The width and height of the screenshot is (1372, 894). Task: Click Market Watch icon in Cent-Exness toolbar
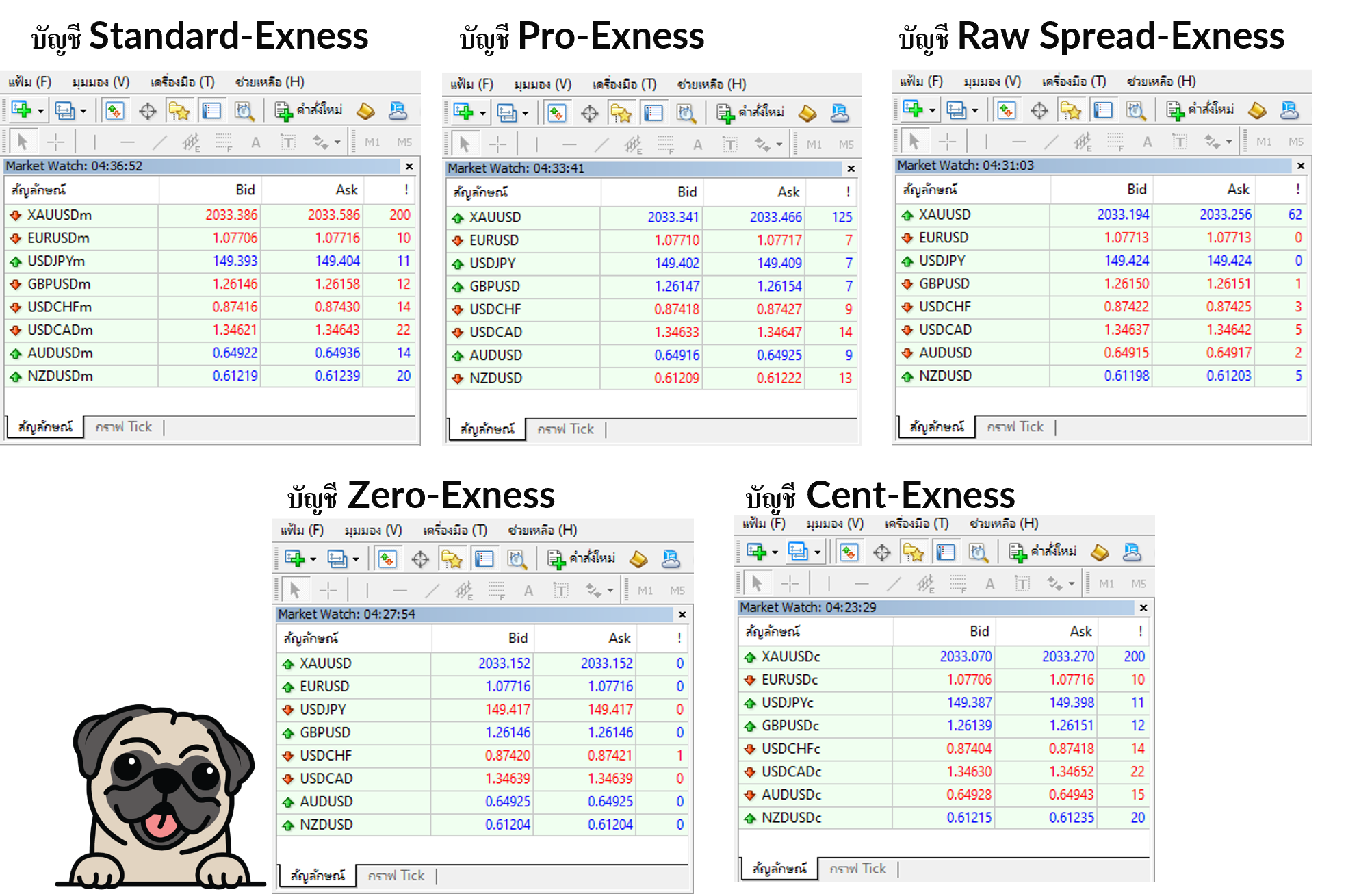point(849,552)
